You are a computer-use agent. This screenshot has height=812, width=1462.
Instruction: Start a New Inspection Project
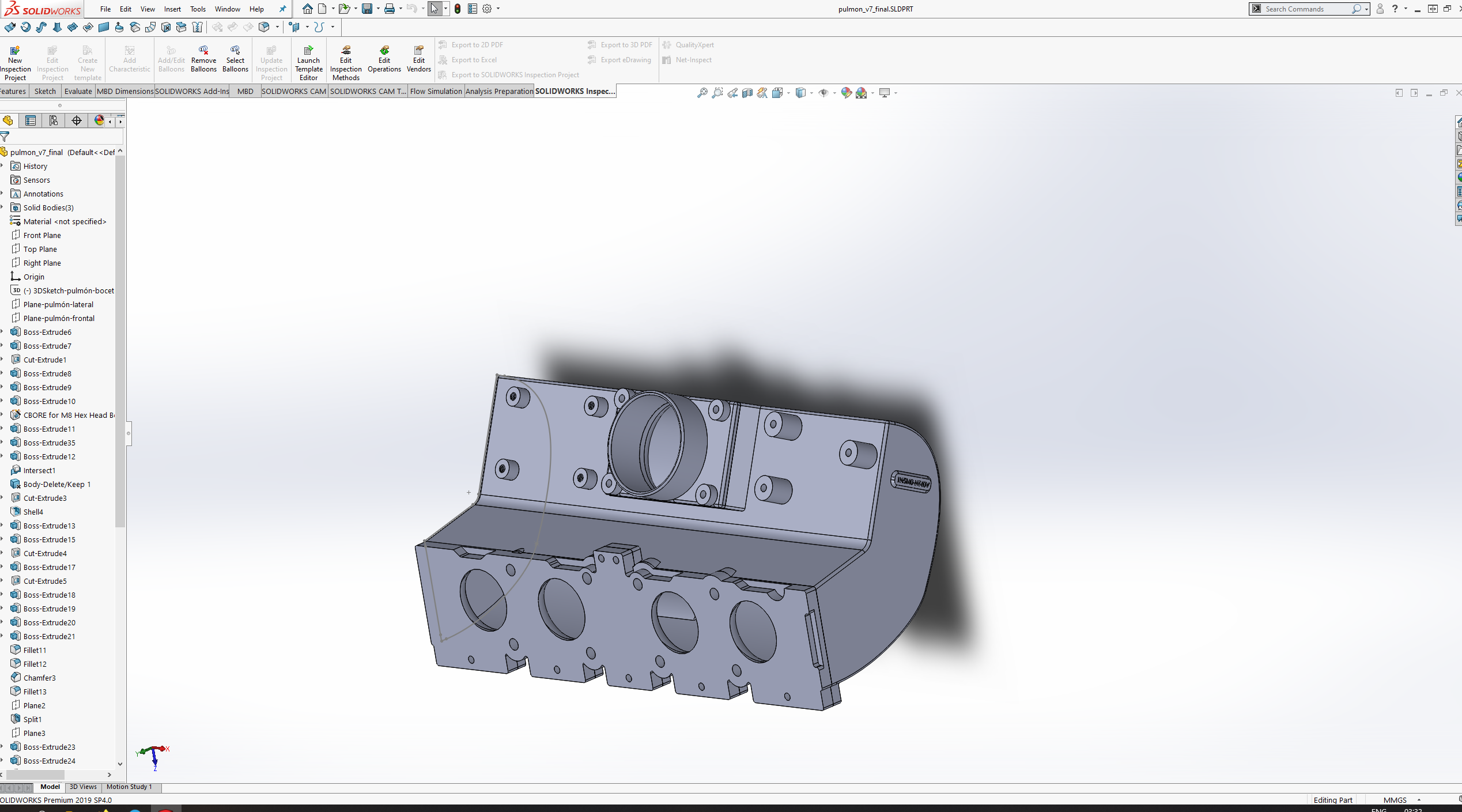15,63
